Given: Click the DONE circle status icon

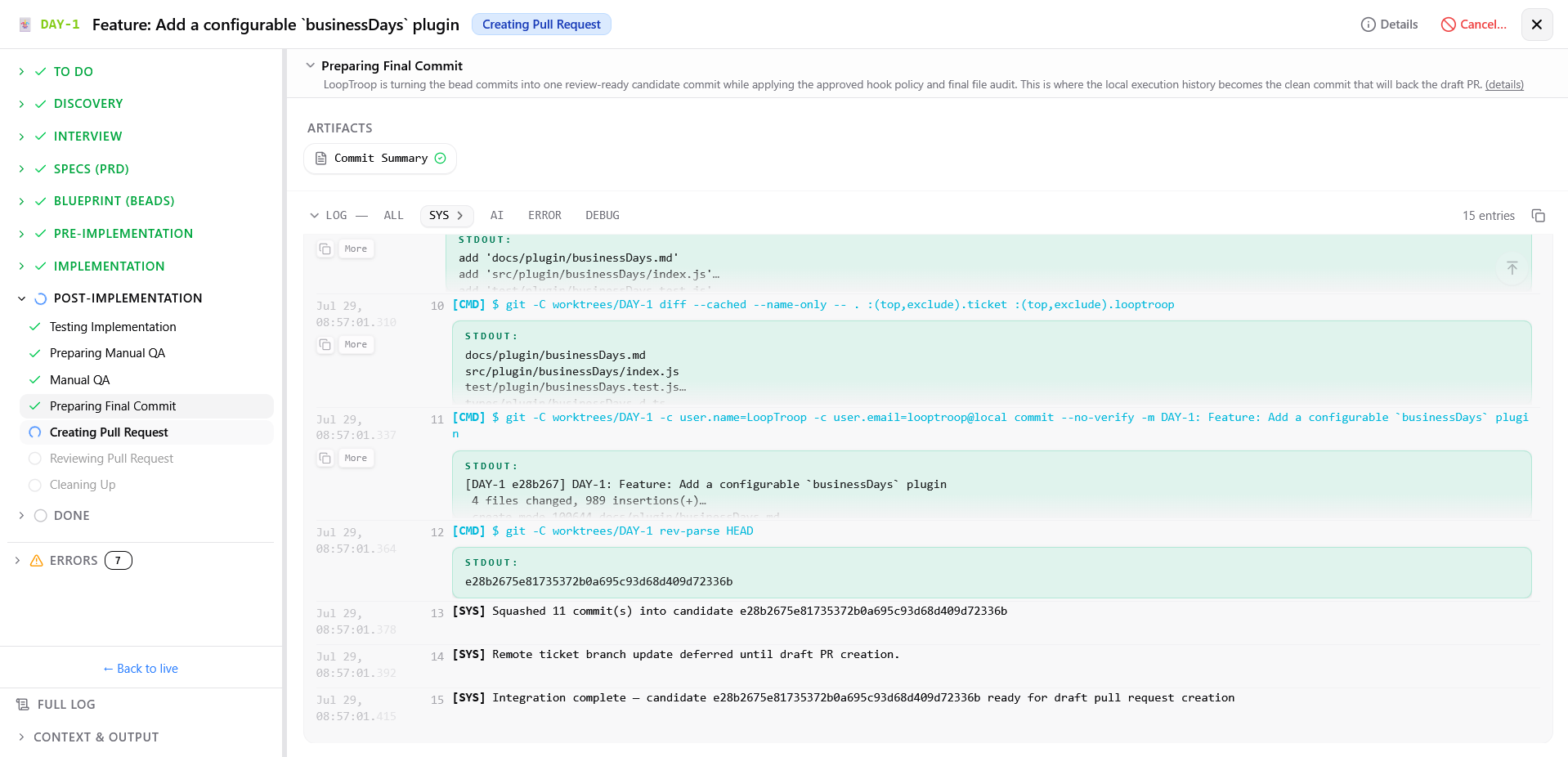Looking at the screenshot, I should [x=40, y=516].
